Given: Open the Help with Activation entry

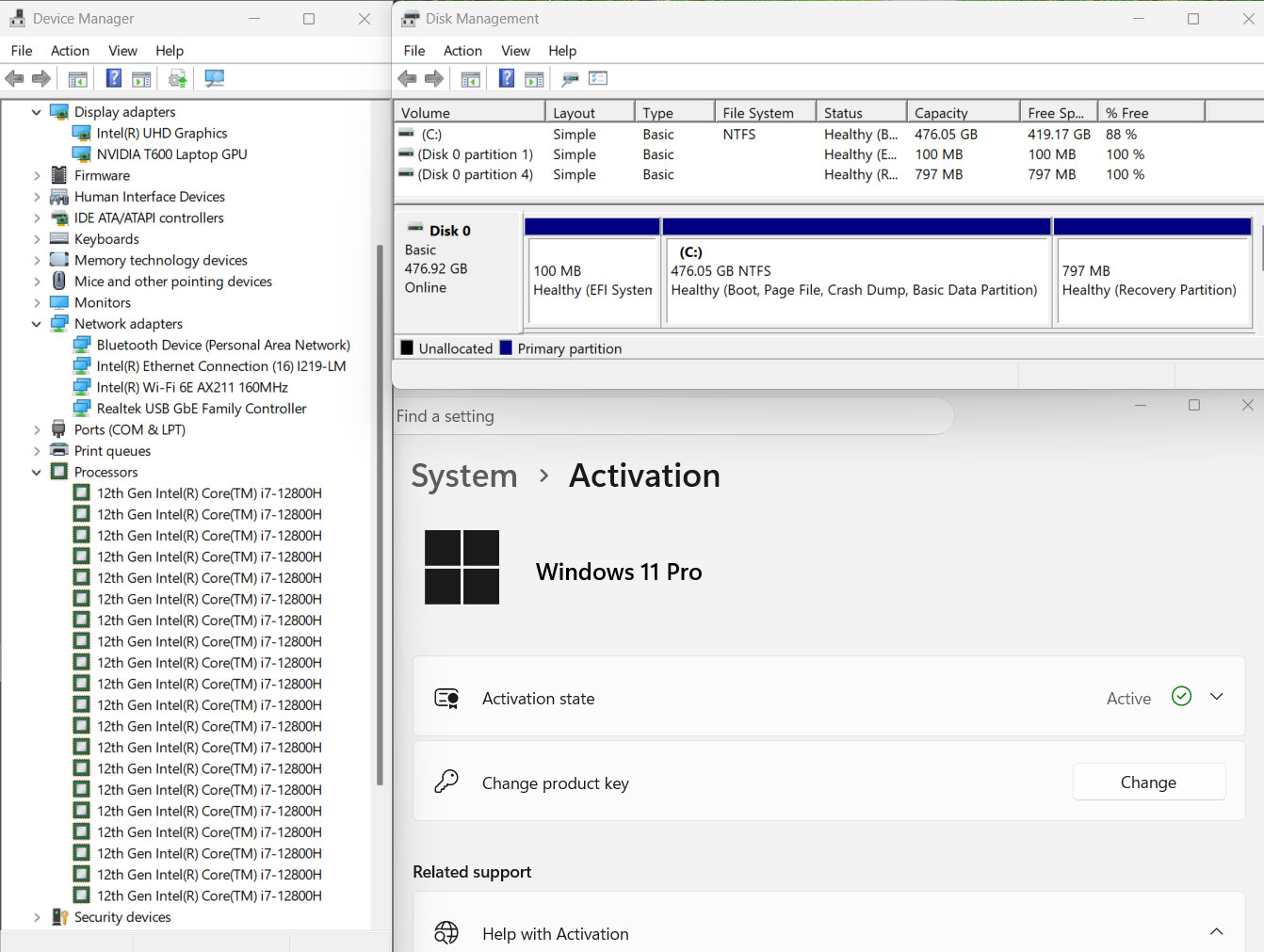Looking at the screenshot, I should pos(829,923).
